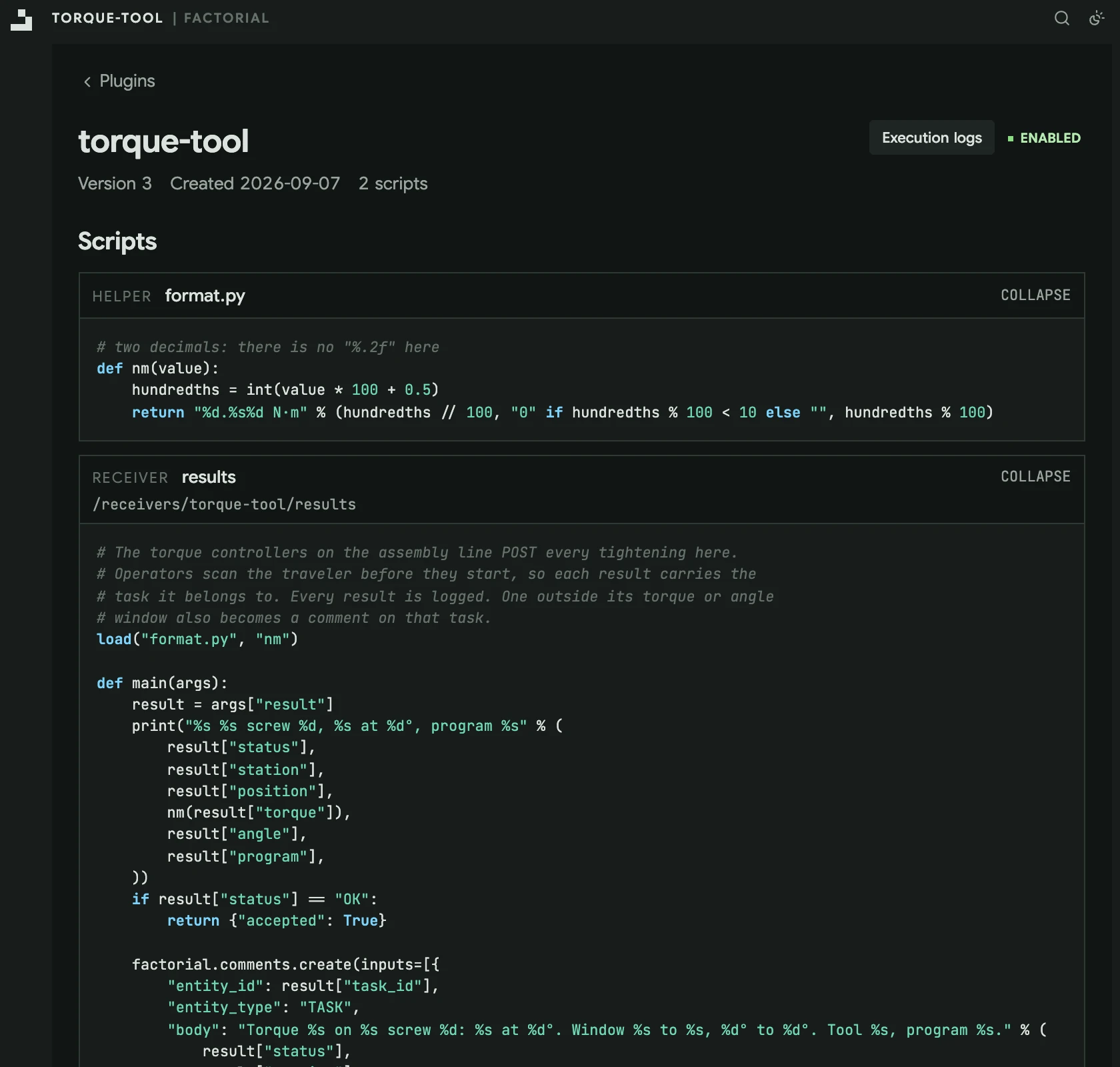The image size is (1120, 1067).
Task: Click the Version 3 label
Action: (x=115, y=183)
